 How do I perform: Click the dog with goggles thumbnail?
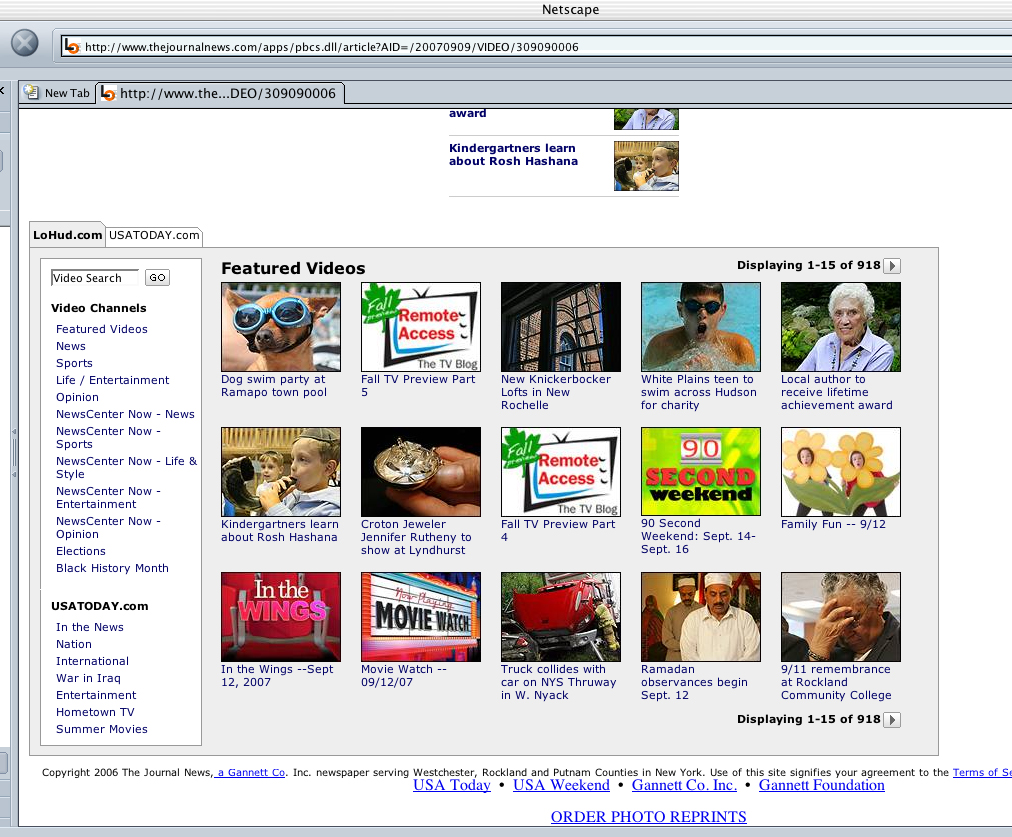click(x=281, y=327)
